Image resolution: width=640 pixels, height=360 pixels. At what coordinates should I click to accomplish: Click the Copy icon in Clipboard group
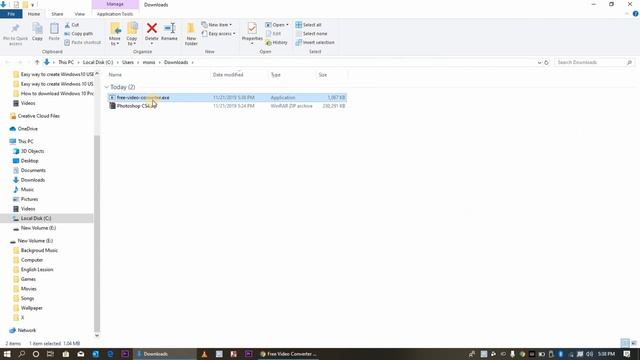coord(37,32)
